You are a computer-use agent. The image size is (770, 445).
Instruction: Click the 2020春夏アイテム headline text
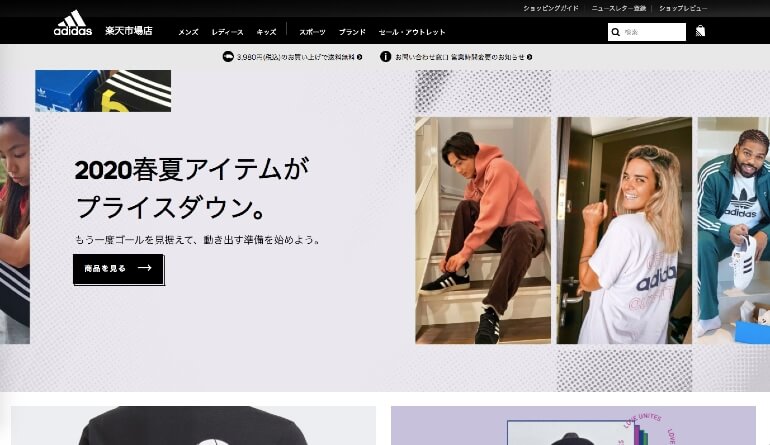pos(192,189)
